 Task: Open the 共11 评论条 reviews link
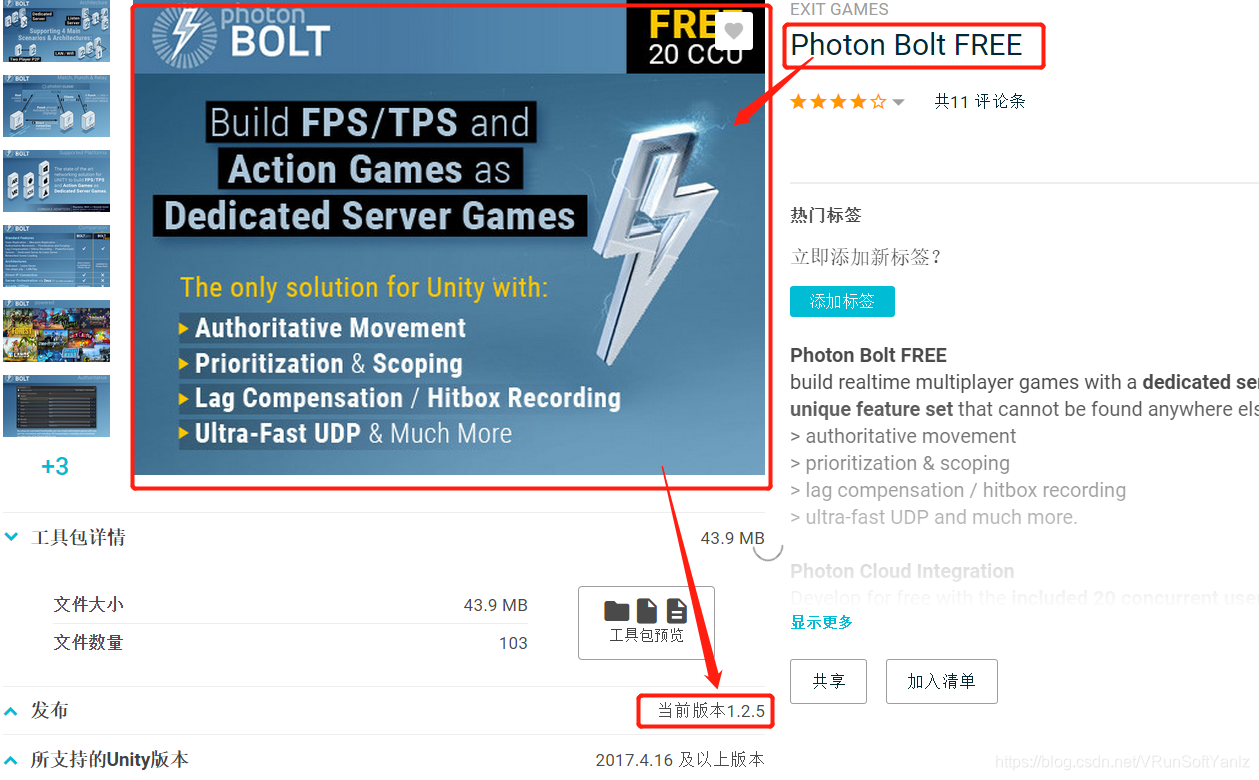coord(979,101)
